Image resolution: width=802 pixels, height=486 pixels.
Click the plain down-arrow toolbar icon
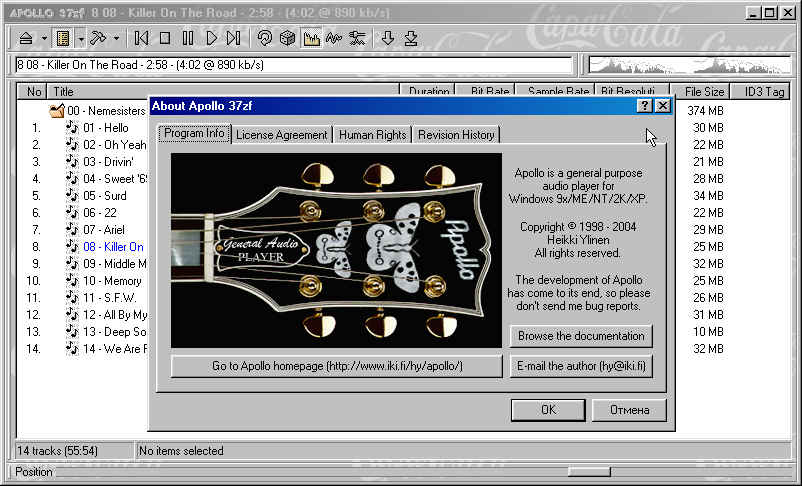tap(388, 38)
